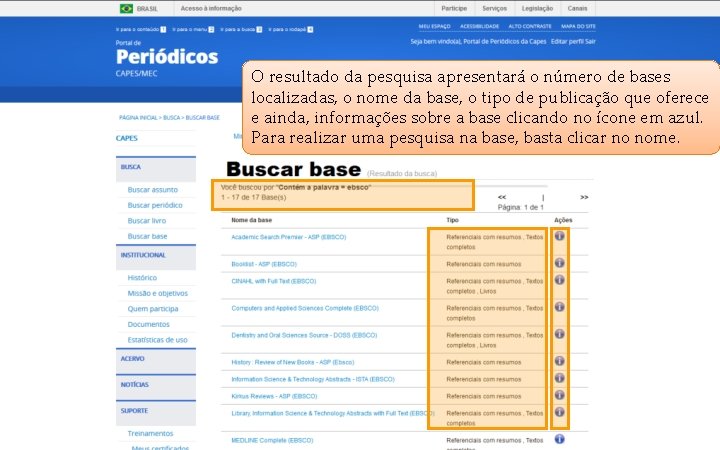Open MEDLINE Complete (EBSCO) link
720x450 pixels.
click(272, 440)
